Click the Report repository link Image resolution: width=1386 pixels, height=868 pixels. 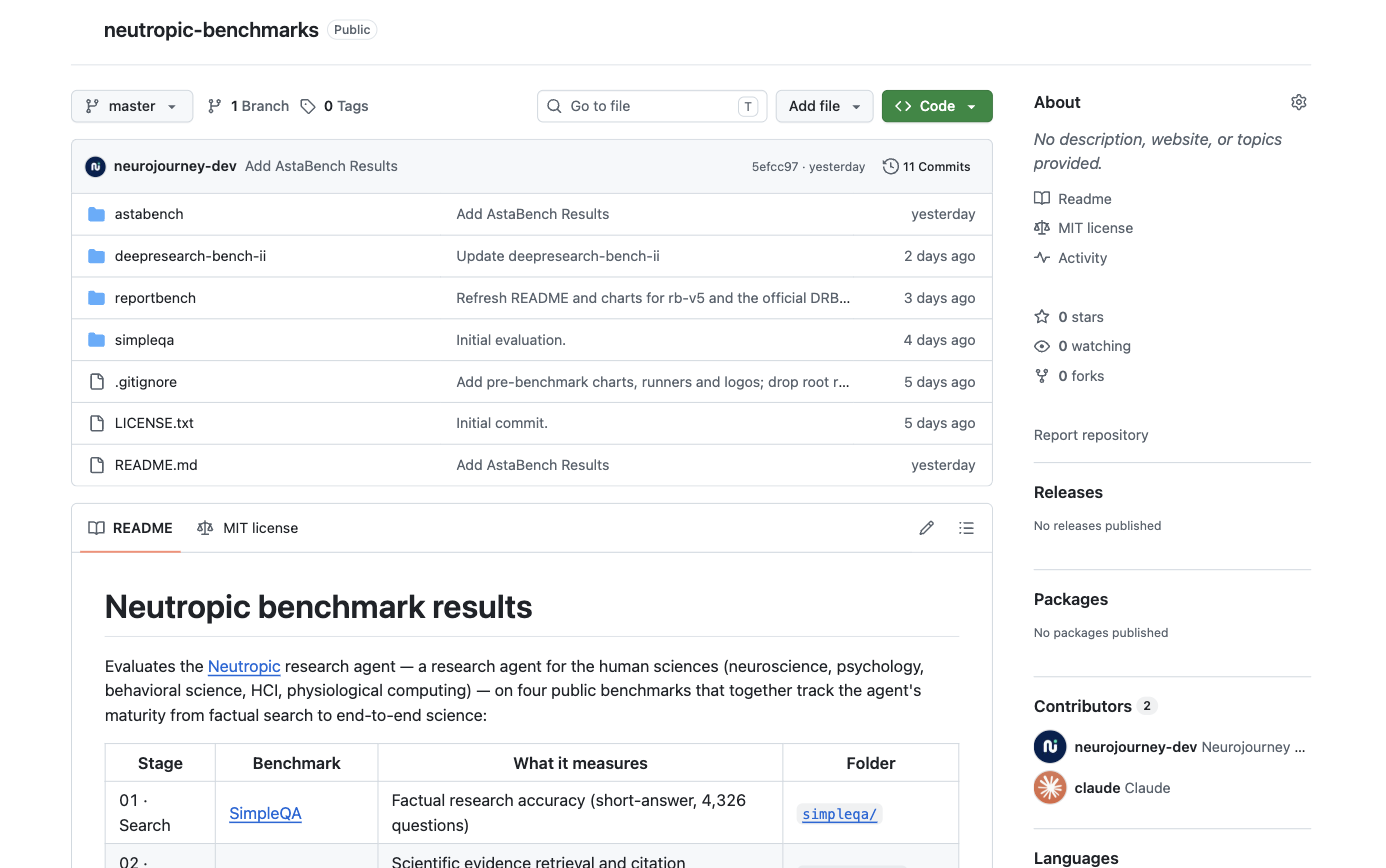(x=1091, y=435)
